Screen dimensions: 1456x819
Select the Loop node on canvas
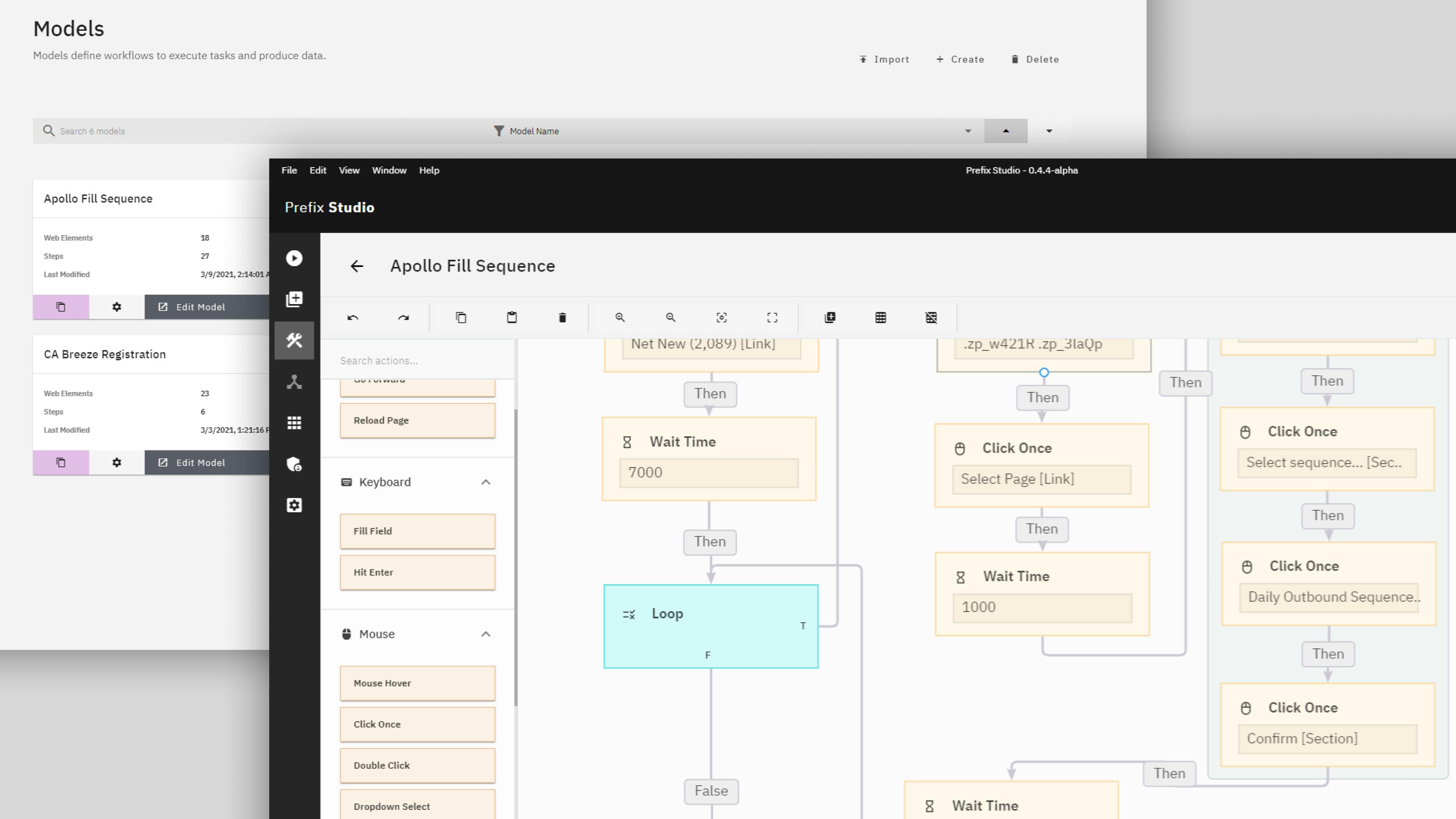tap(711, 626)
